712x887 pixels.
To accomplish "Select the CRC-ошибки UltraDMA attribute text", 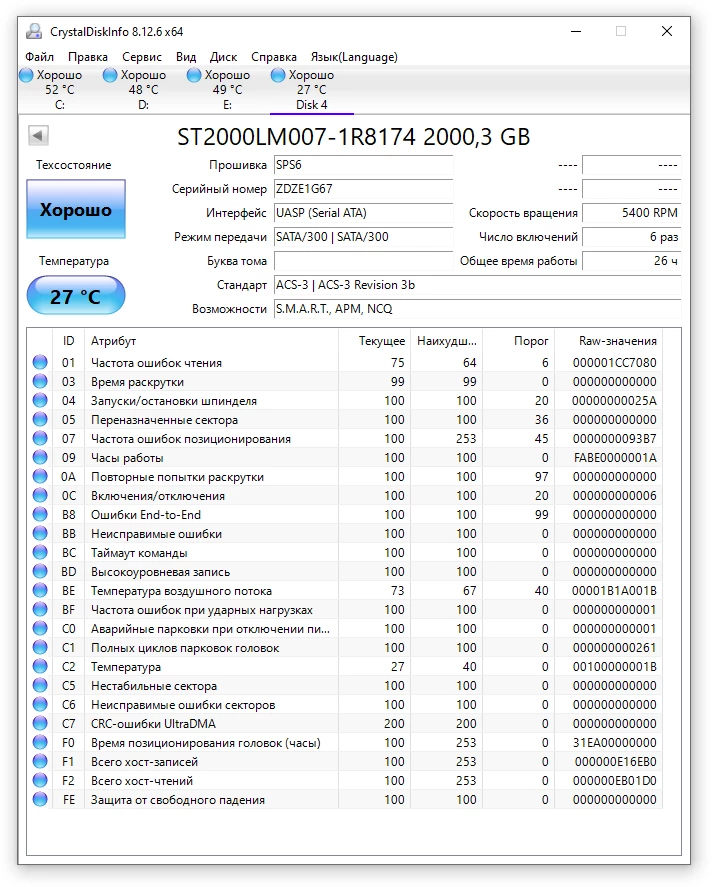I will pos(153,724).
